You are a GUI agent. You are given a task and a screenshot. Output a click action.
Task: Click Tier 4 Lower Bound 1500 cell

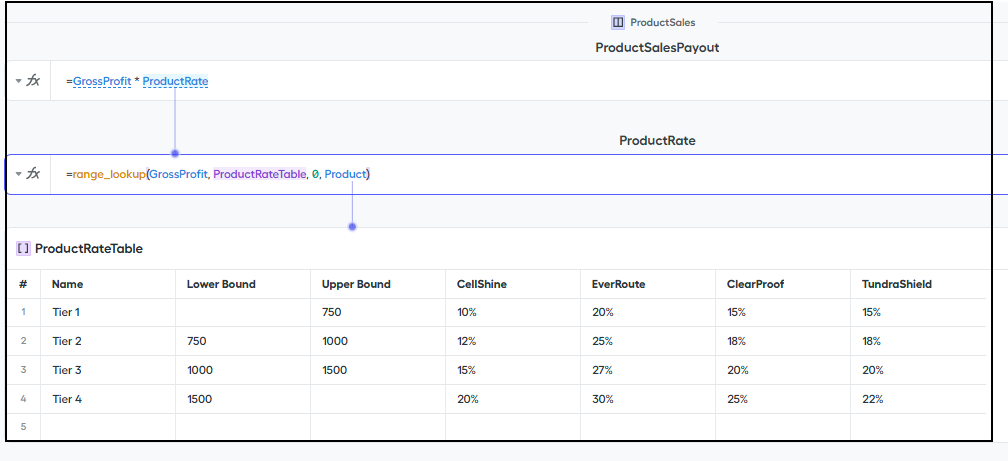click(x=243, y=399)
